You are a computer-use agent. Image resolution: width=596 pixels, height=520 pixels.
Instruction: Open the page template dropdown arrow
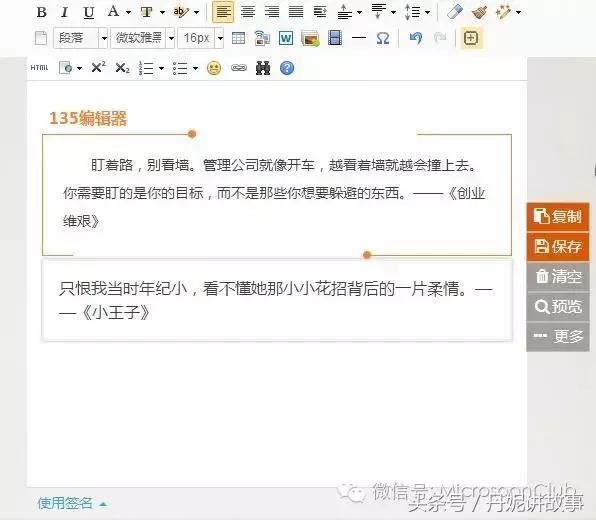coord(79,68)
